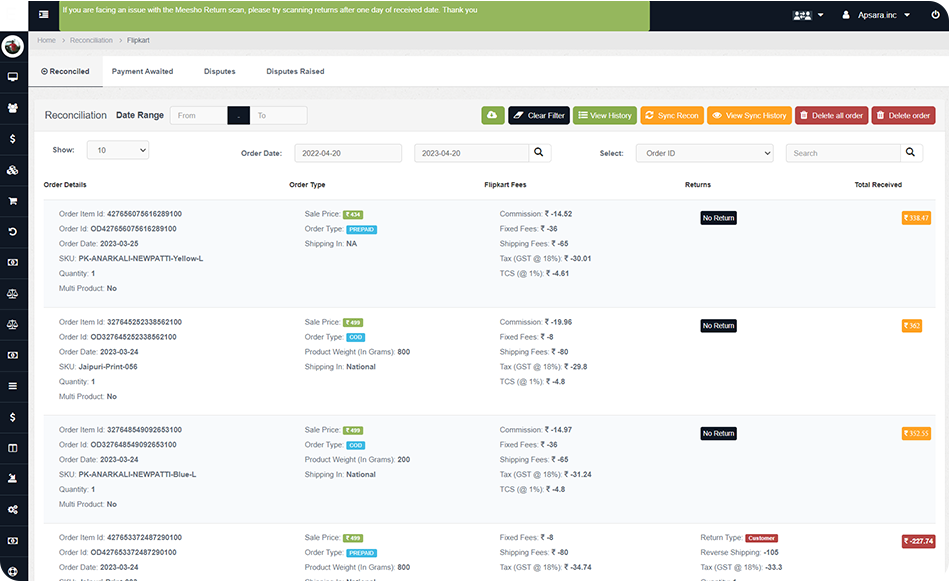
Task: Click the Order Details column header
Action: click(65, 185)
